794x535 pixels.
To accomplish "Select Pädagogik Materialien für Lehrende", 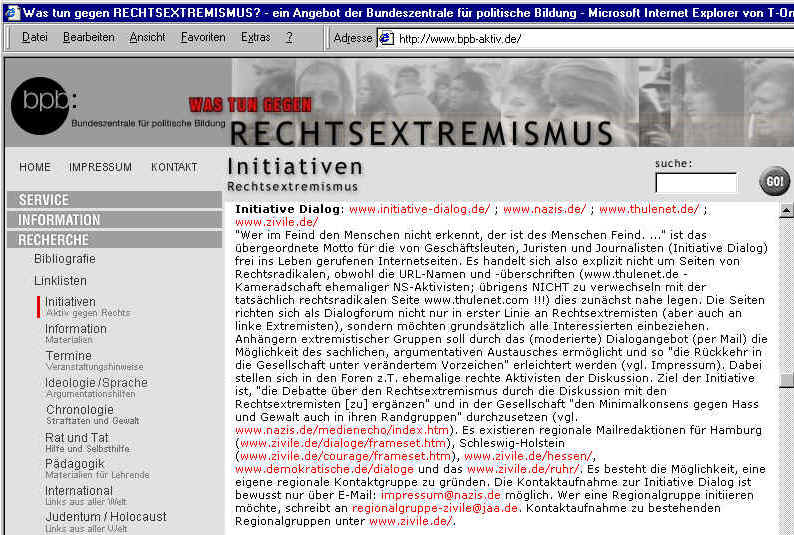I will point(97,469).
